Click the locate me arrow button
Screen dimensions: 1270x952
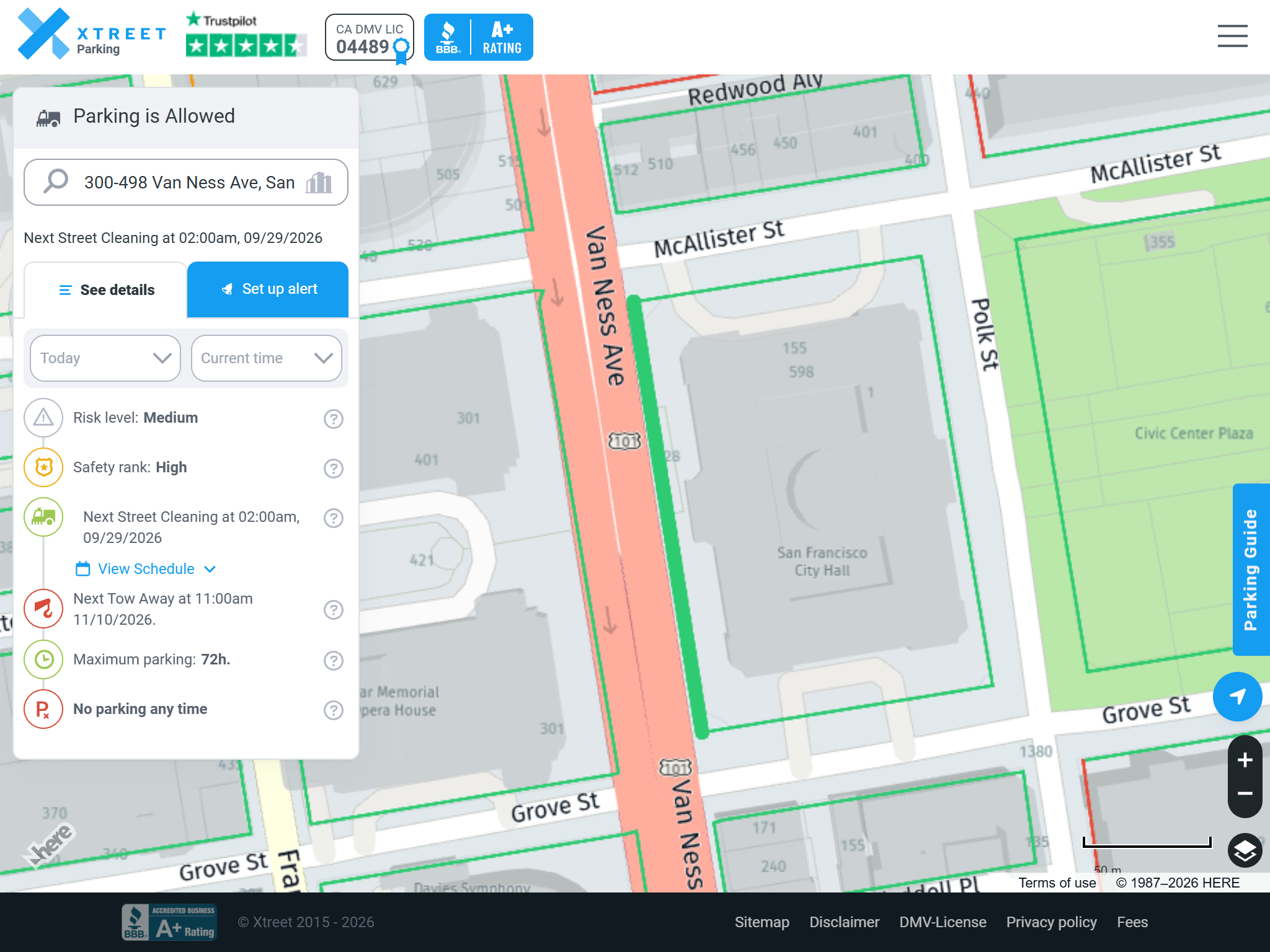pos(1238,697)
